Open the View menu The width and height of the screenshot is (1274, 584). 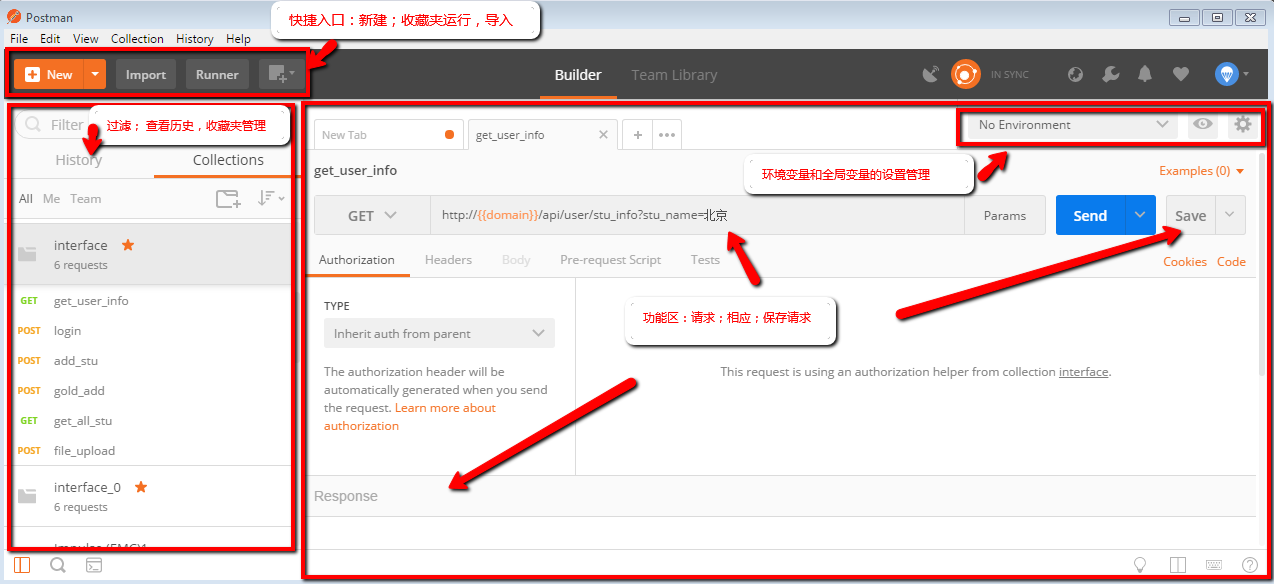pyautogui.click(x=86, y=39)
